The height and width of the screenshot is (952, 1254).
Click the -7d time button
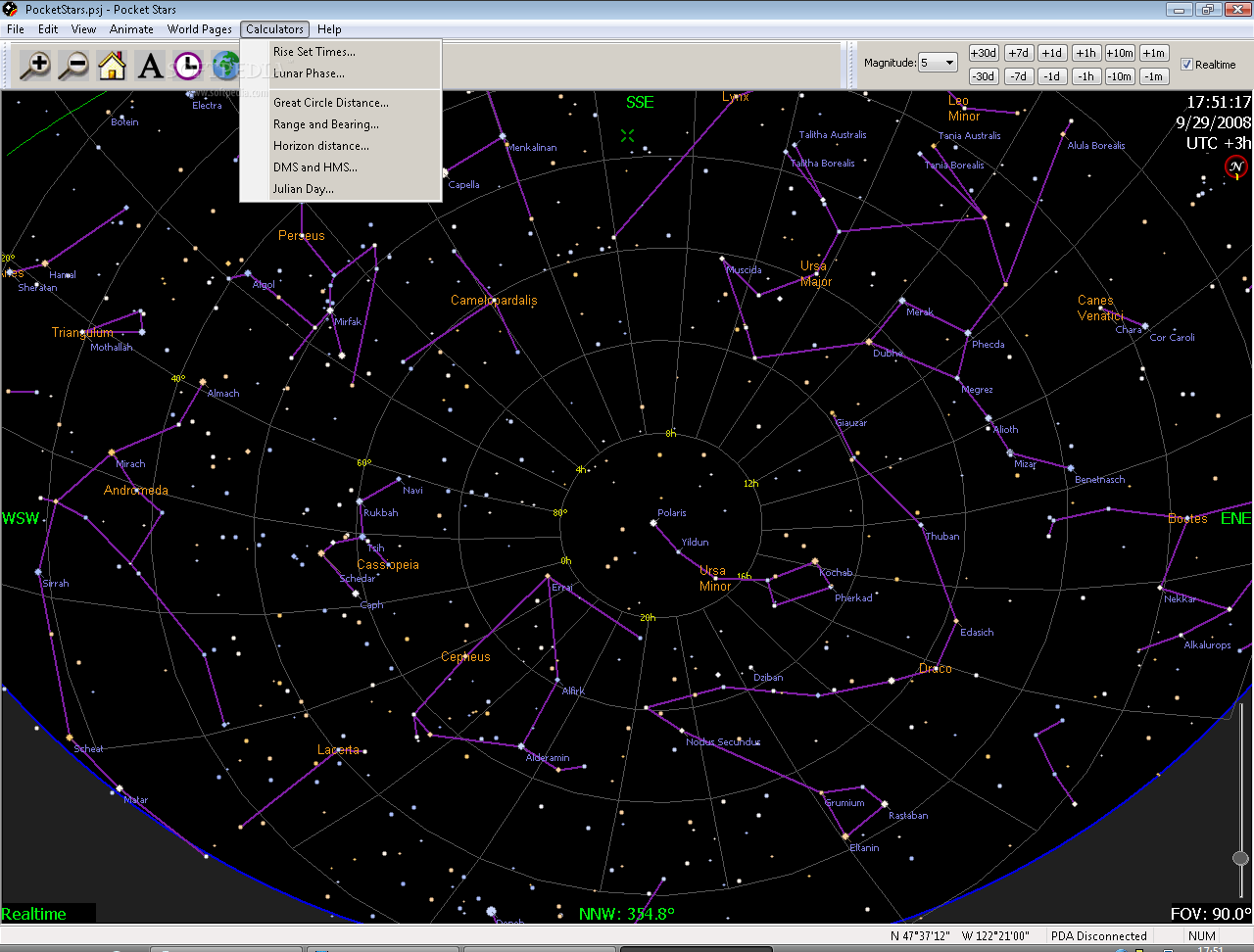pyautogui.click(x=1019, y=76)
